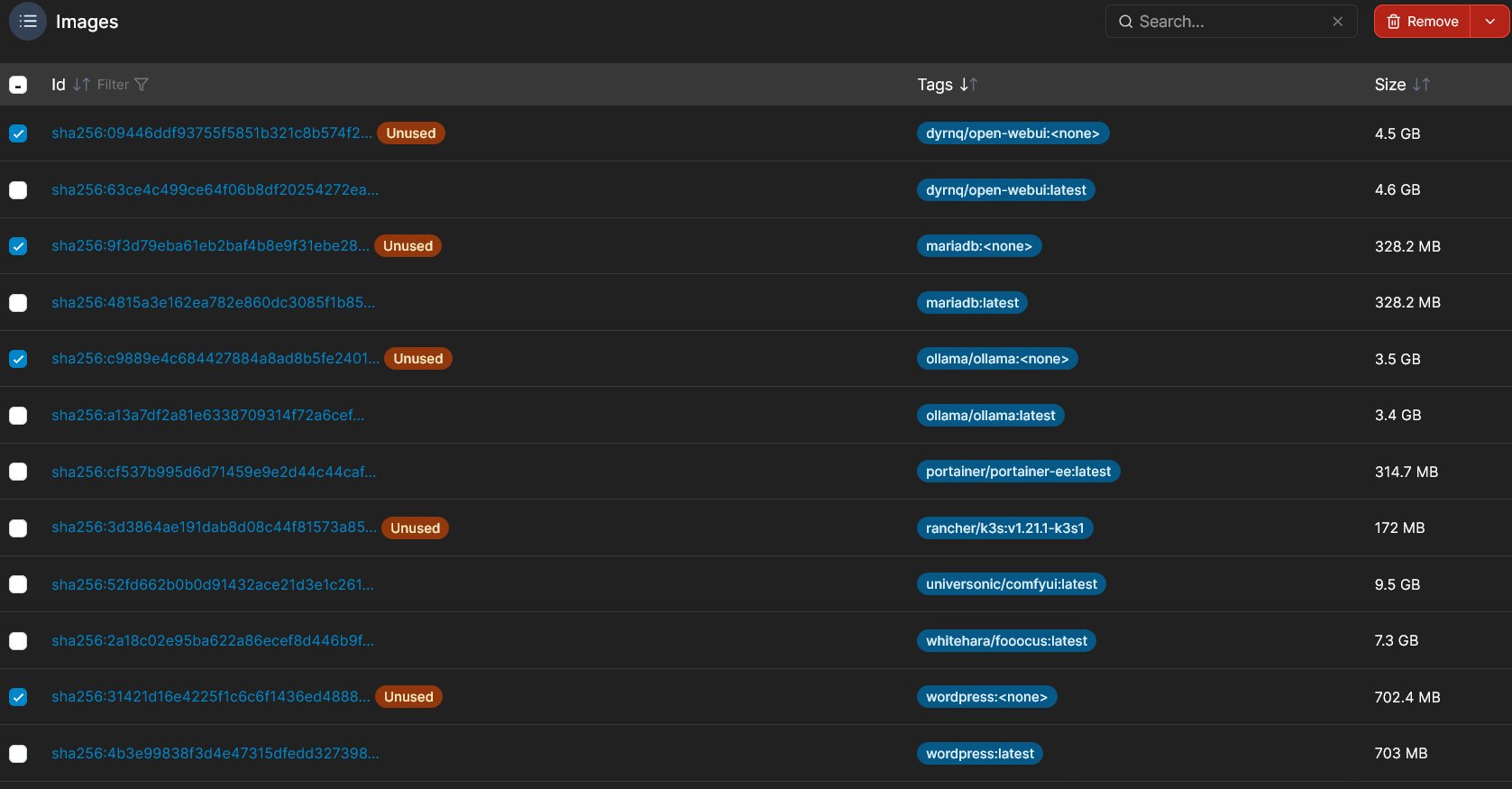Click the 7.3 GB size value
Image resolution: width=1512 pixels, height=789 pixels.
1397,641
